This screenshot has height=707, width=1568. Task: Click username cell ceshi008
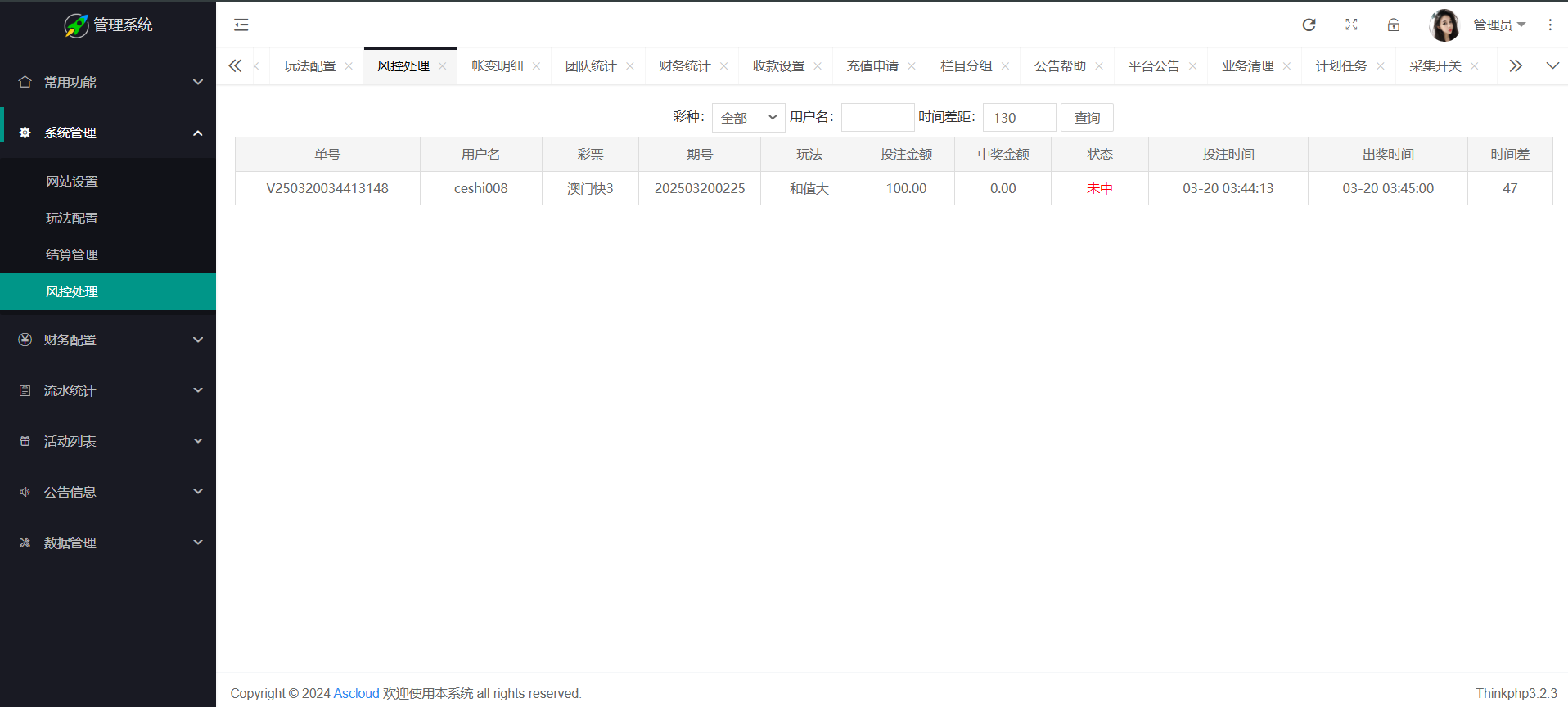click(x=481, y=188)
